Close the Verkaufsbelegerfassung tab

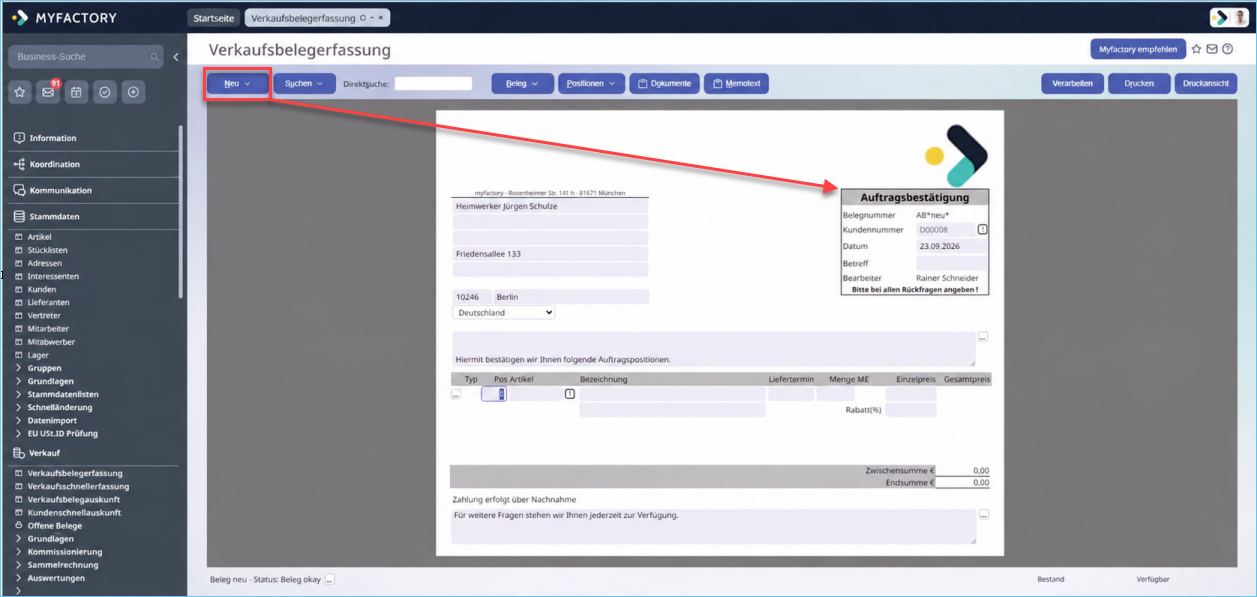382,18
